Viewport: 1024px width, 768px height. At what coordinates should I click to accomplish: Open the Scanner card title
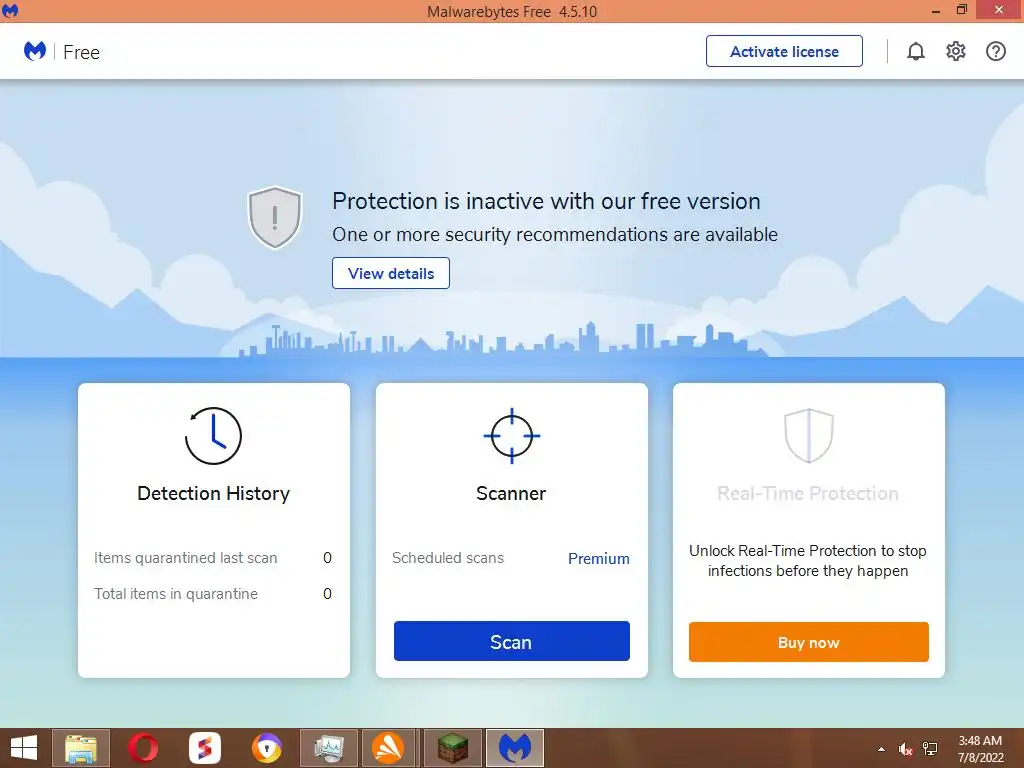(x=511, y=493)
